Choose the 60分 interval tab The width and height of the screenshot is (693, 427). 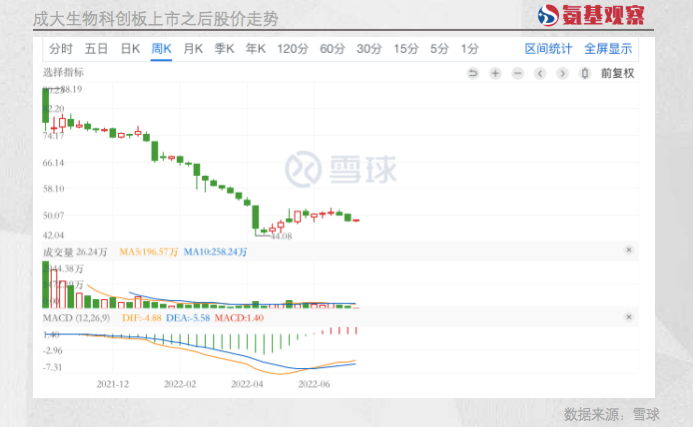click(332, 48)
